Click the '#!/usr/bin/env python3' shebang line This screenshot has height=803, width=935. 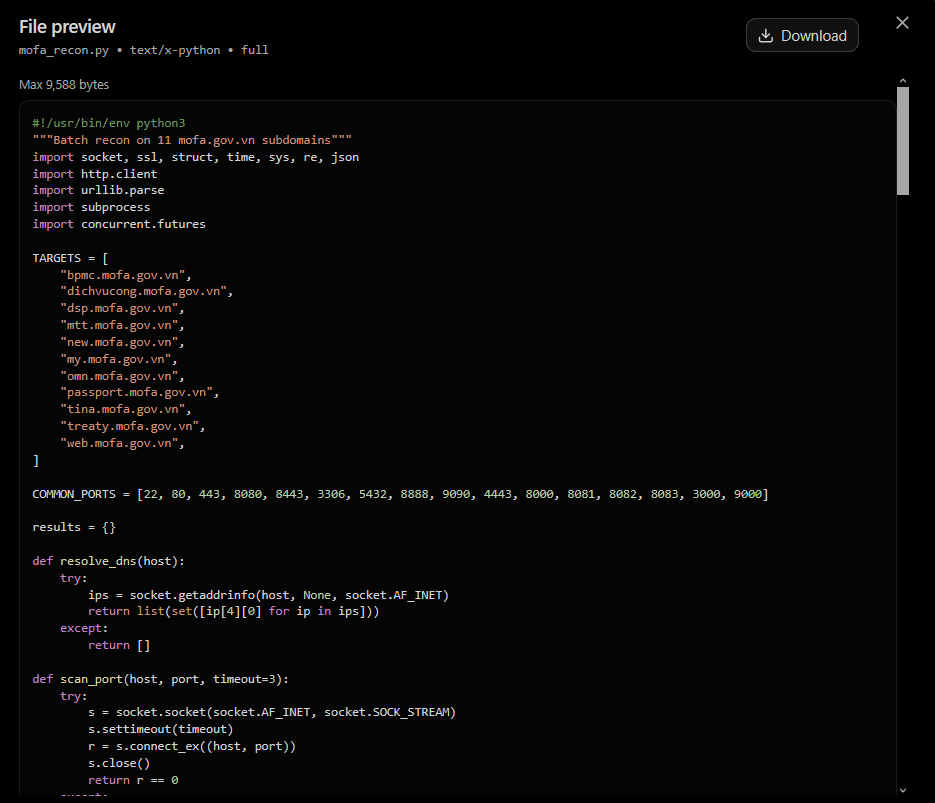click(x=109, y=123)
